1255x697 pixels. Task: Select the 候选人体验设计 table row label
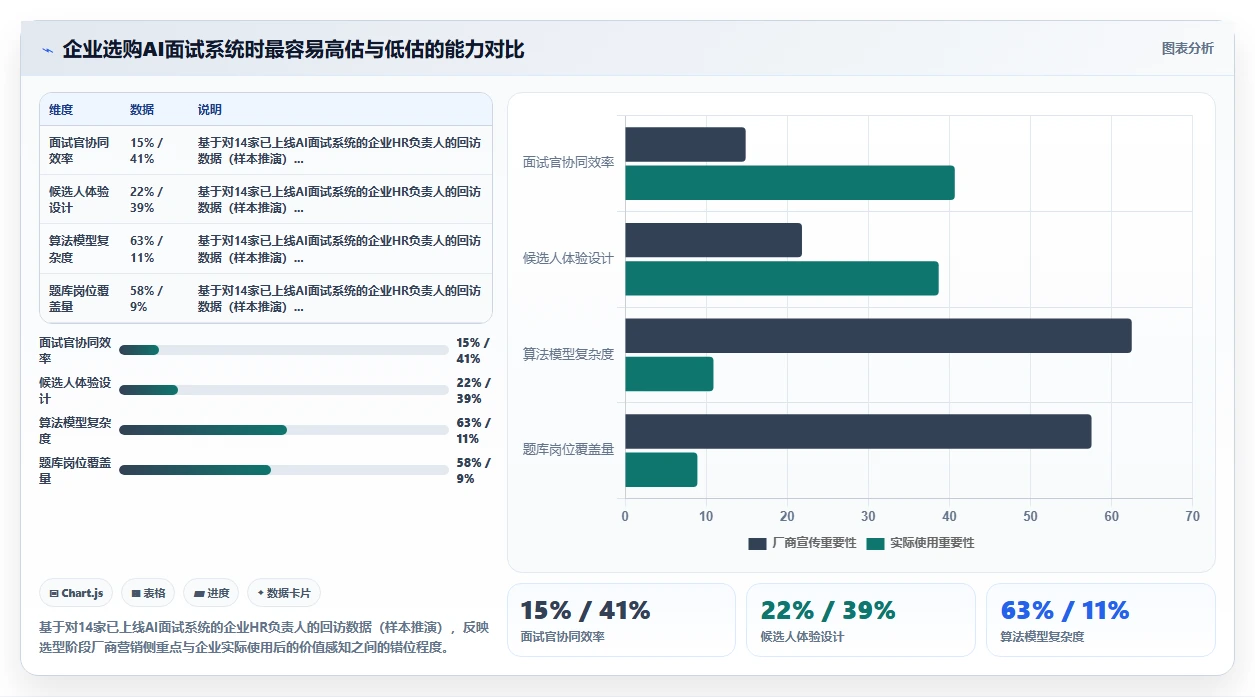79,200
